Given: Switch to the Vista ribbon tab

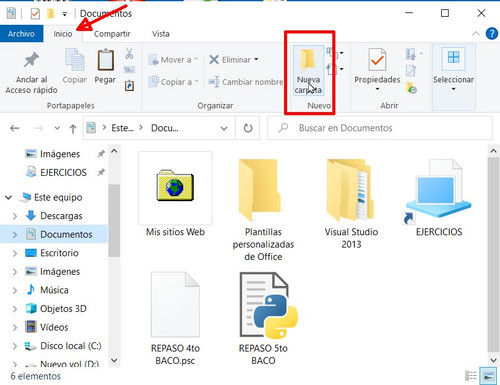Looking at the screenshot, I should click(x=161, y=34).
